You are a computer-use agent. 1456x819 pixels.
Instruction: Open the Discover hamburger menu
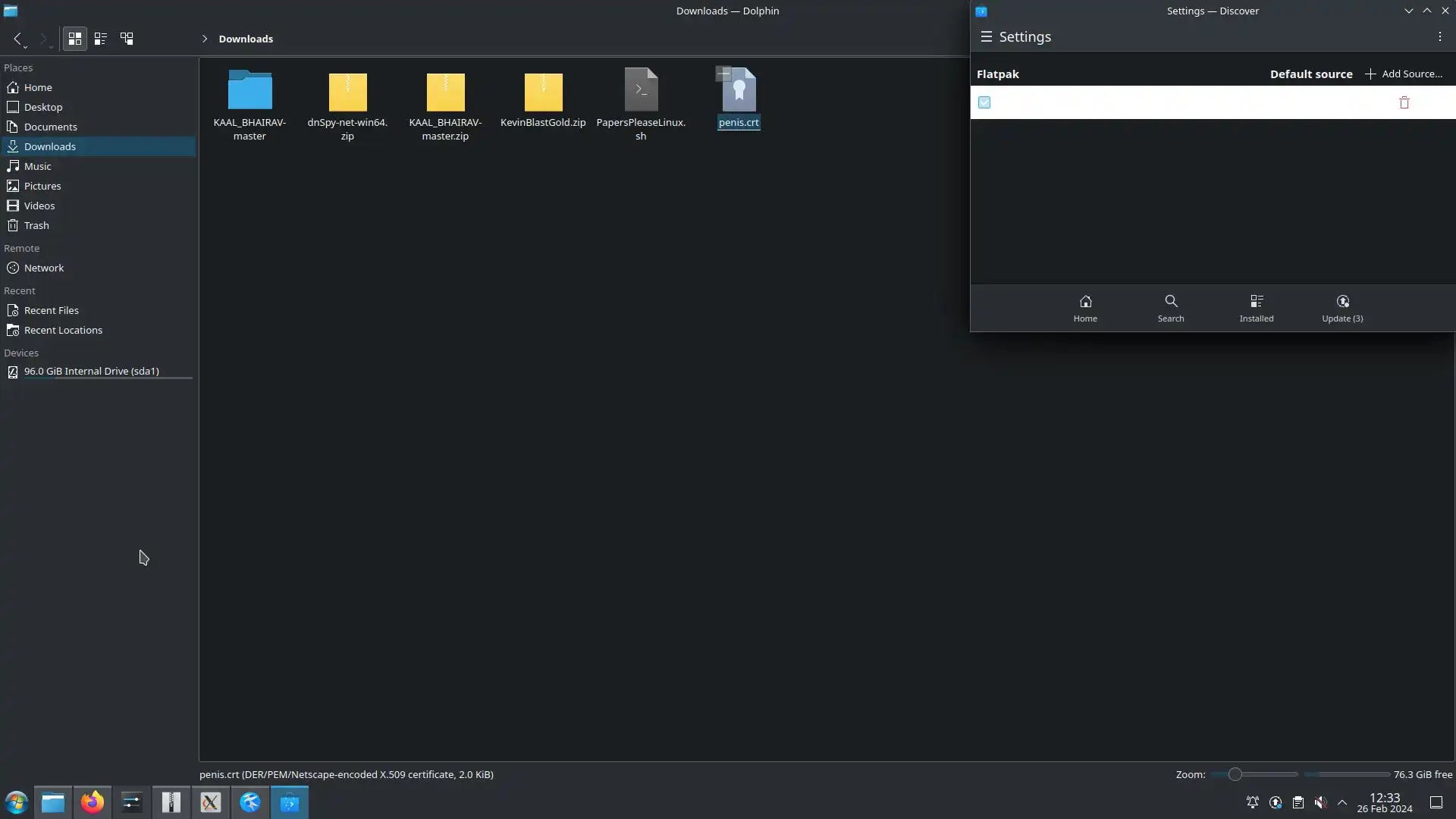coord(986,36)
